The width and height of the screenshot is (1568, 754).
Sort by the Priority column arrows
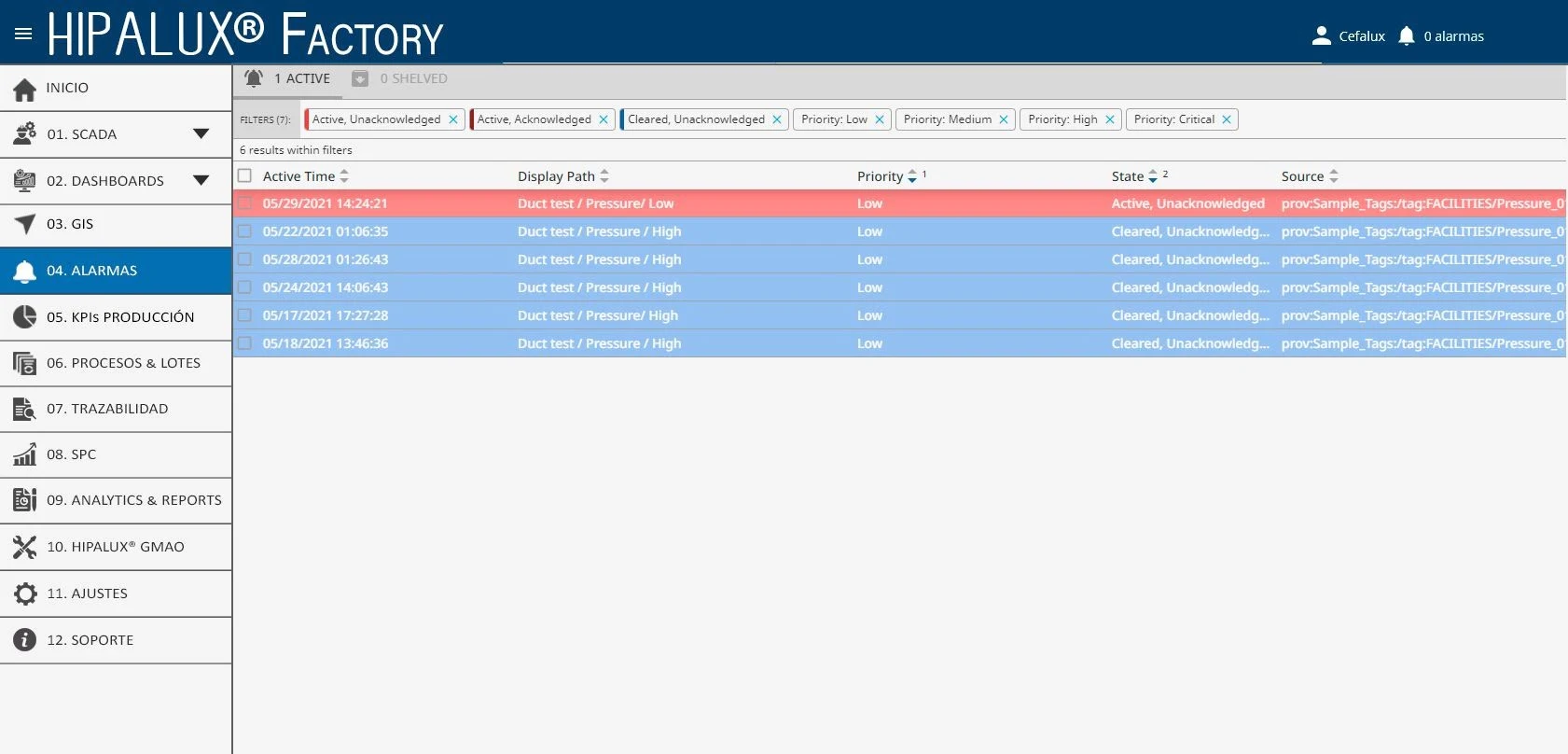912,176
